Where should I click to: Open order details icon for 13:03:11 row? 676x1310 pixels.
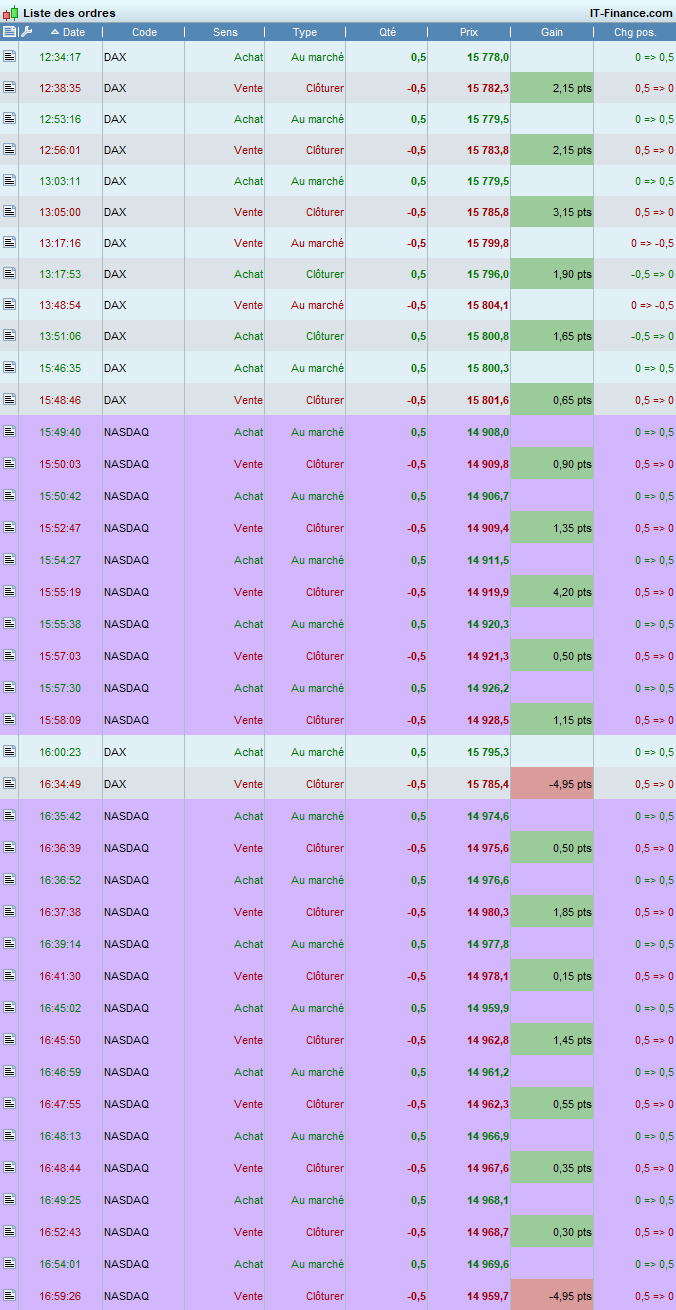9,180
